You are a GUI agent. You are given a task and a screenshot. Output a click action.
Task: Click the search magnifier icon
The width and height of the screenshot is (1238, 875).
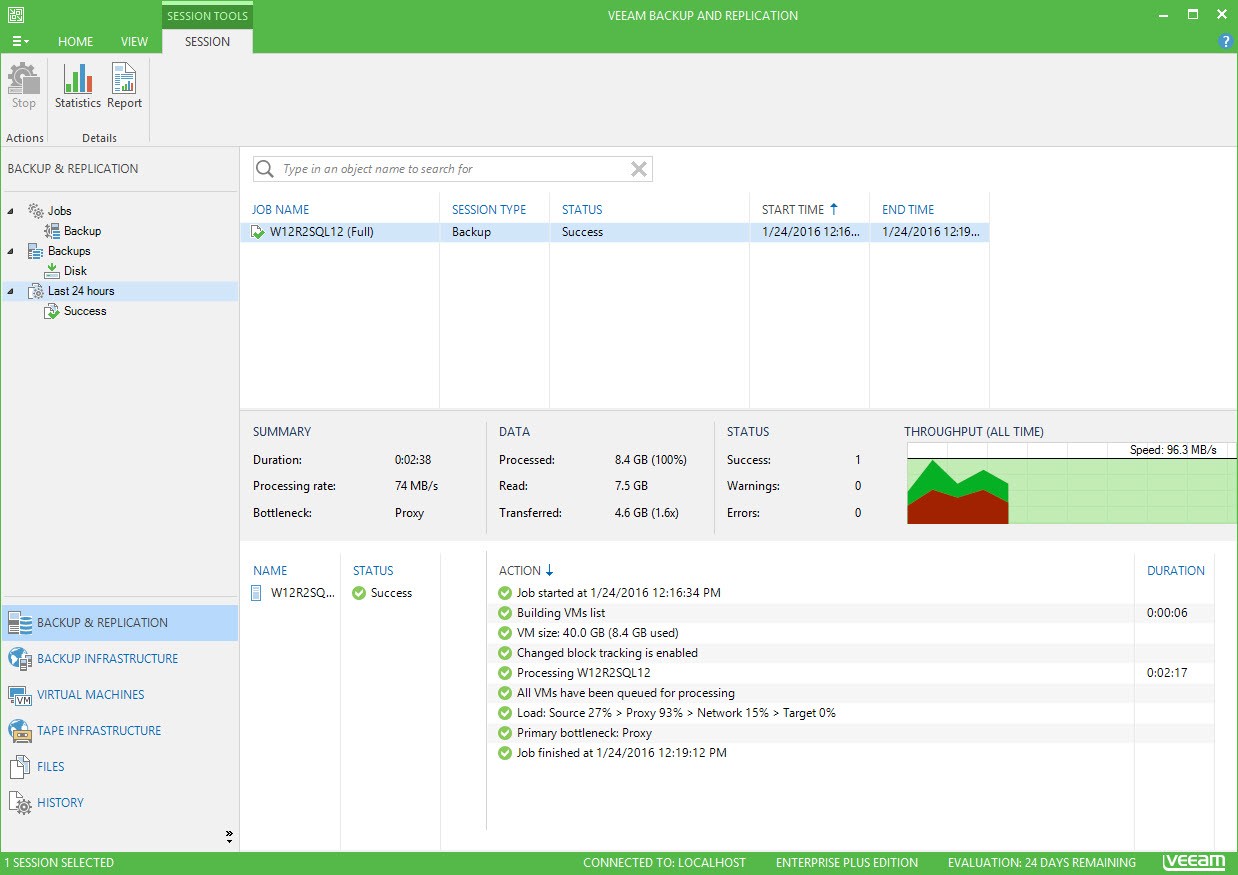click(265, 169)
